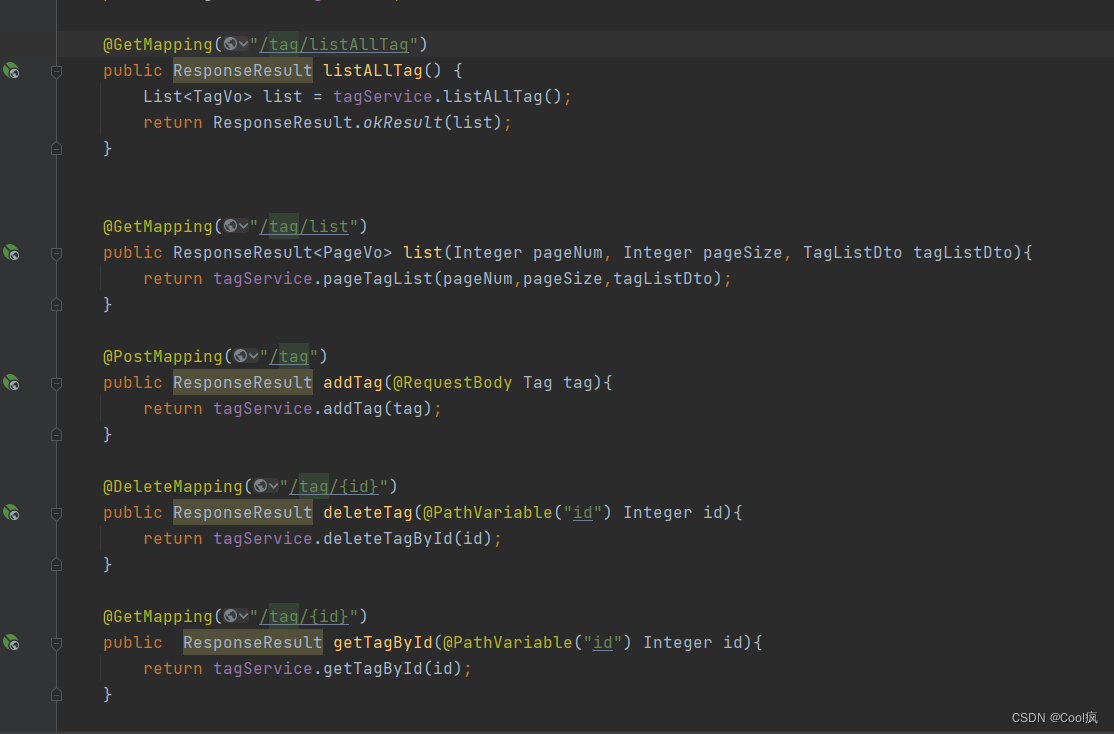Click ResponseResult<PageVo> return type
The height and width of the screenshot is (734, 1114).
[283, 252]
